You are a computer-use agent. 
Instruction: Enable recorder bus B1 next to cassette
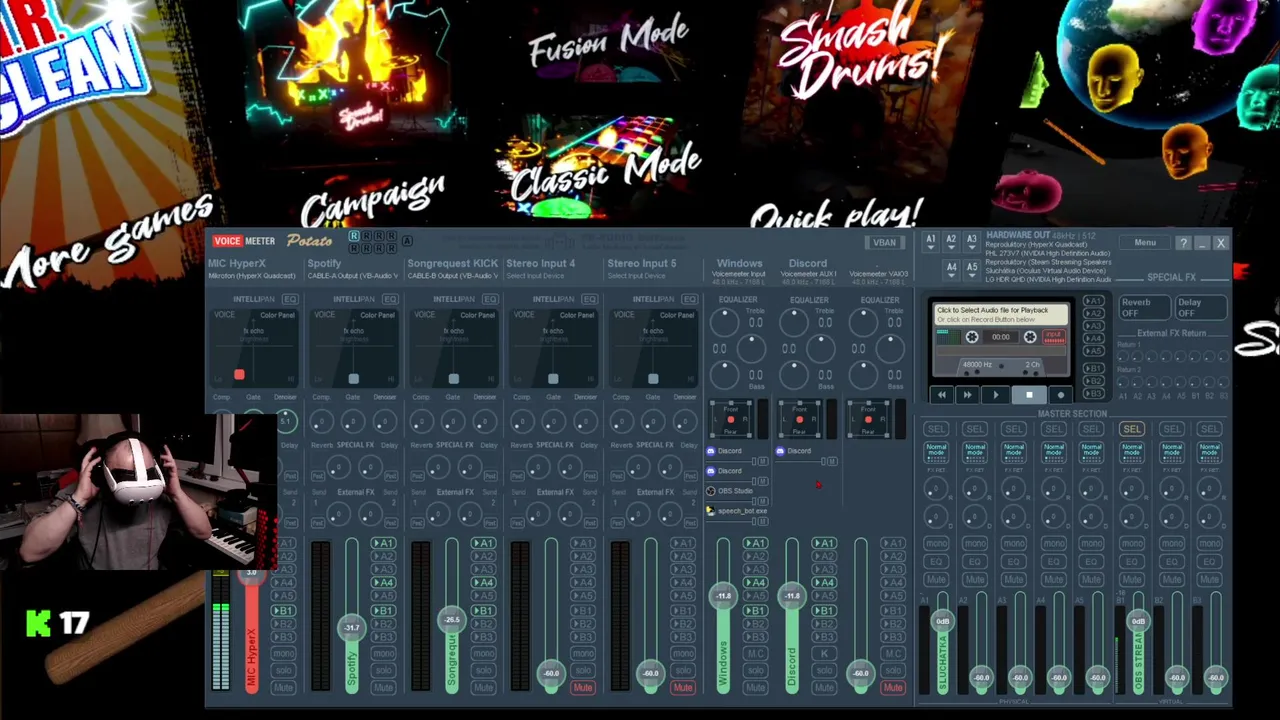pyautogui.click(x=1094, y=369)
